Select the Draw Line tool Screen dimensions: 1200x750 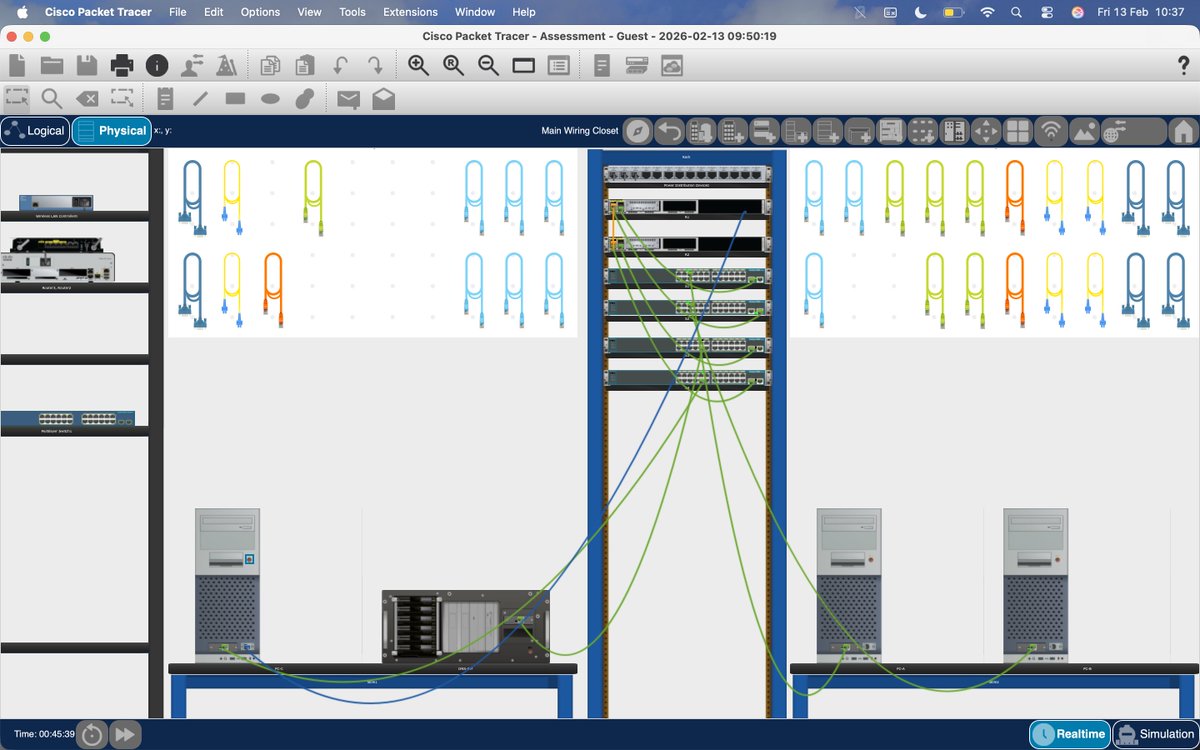[201, 99]
